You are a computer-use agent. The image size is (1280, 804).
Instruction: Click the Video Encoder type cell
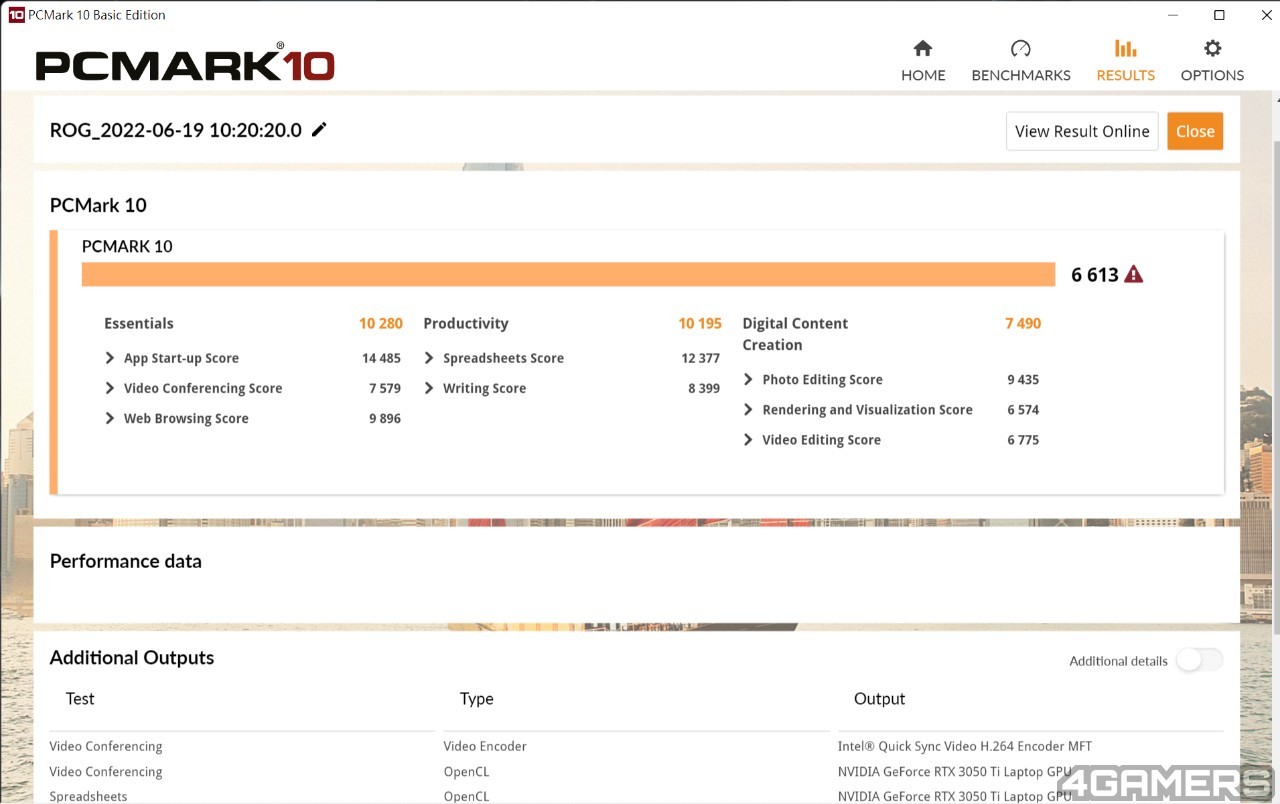tap(485, 746)
